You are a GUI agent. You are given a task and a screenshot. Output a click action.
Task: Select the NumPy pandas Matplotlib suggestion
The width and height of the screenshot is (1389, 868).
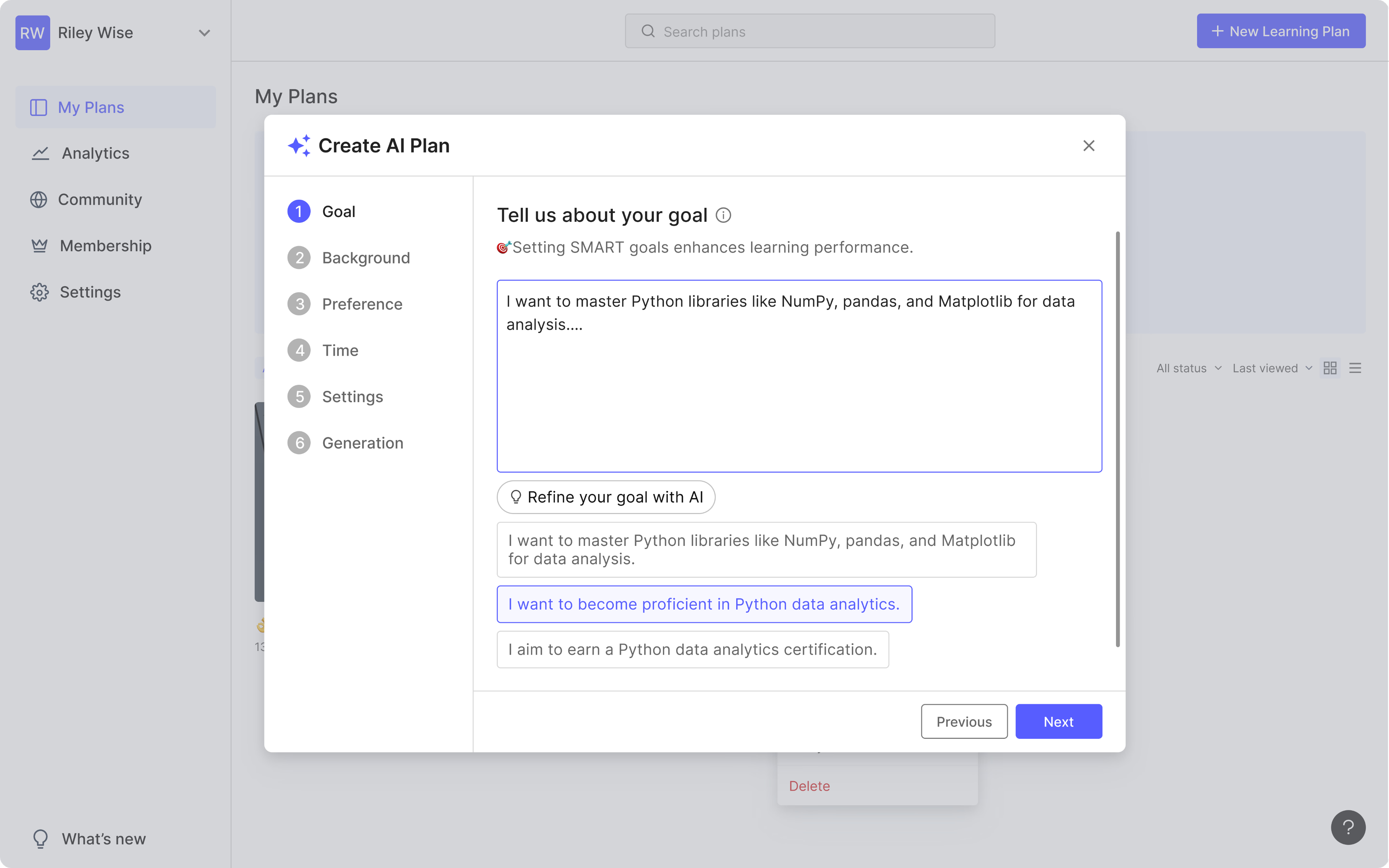tap(766, 549)
